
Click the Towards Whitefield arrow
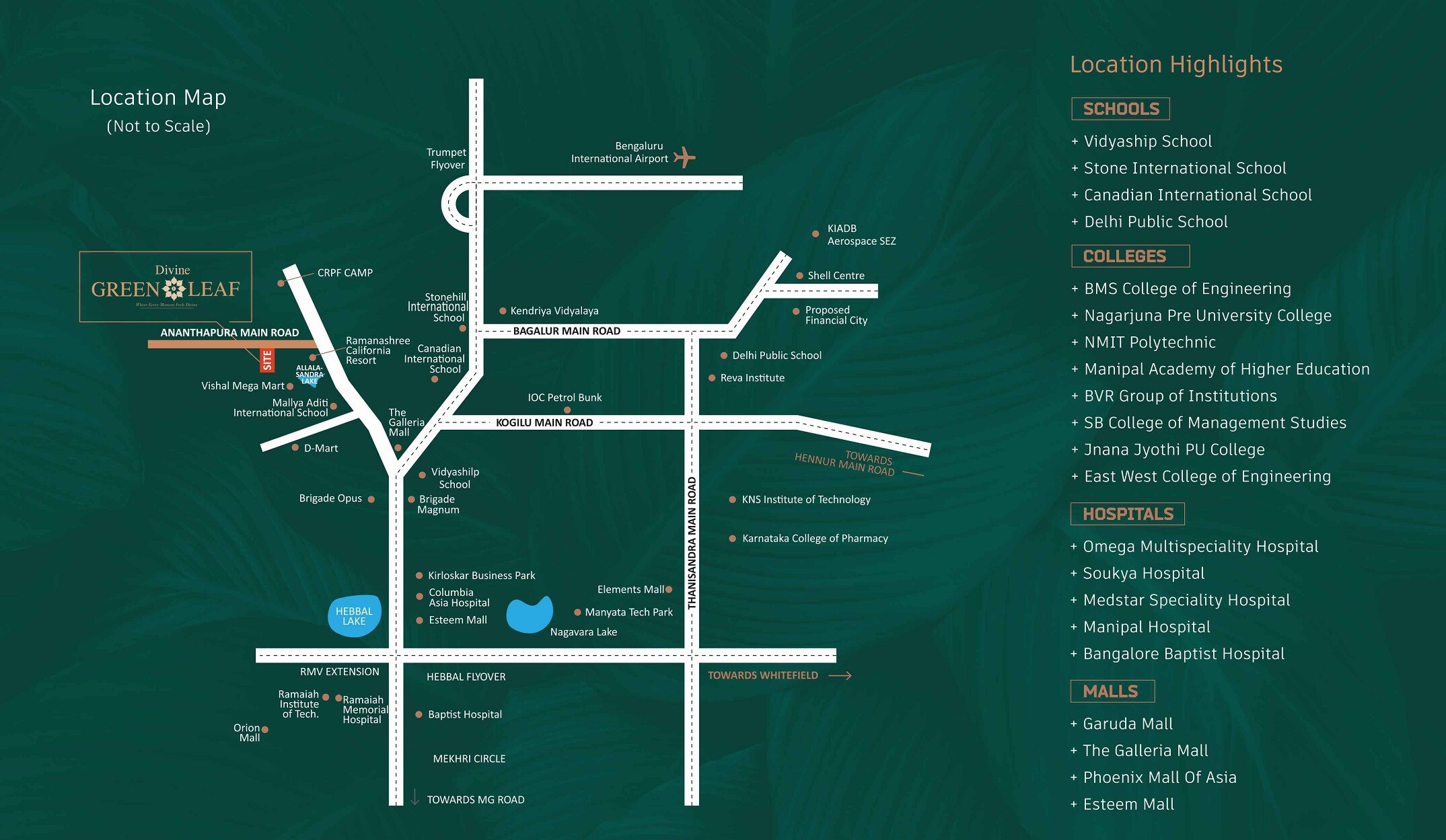coord(840,675)
